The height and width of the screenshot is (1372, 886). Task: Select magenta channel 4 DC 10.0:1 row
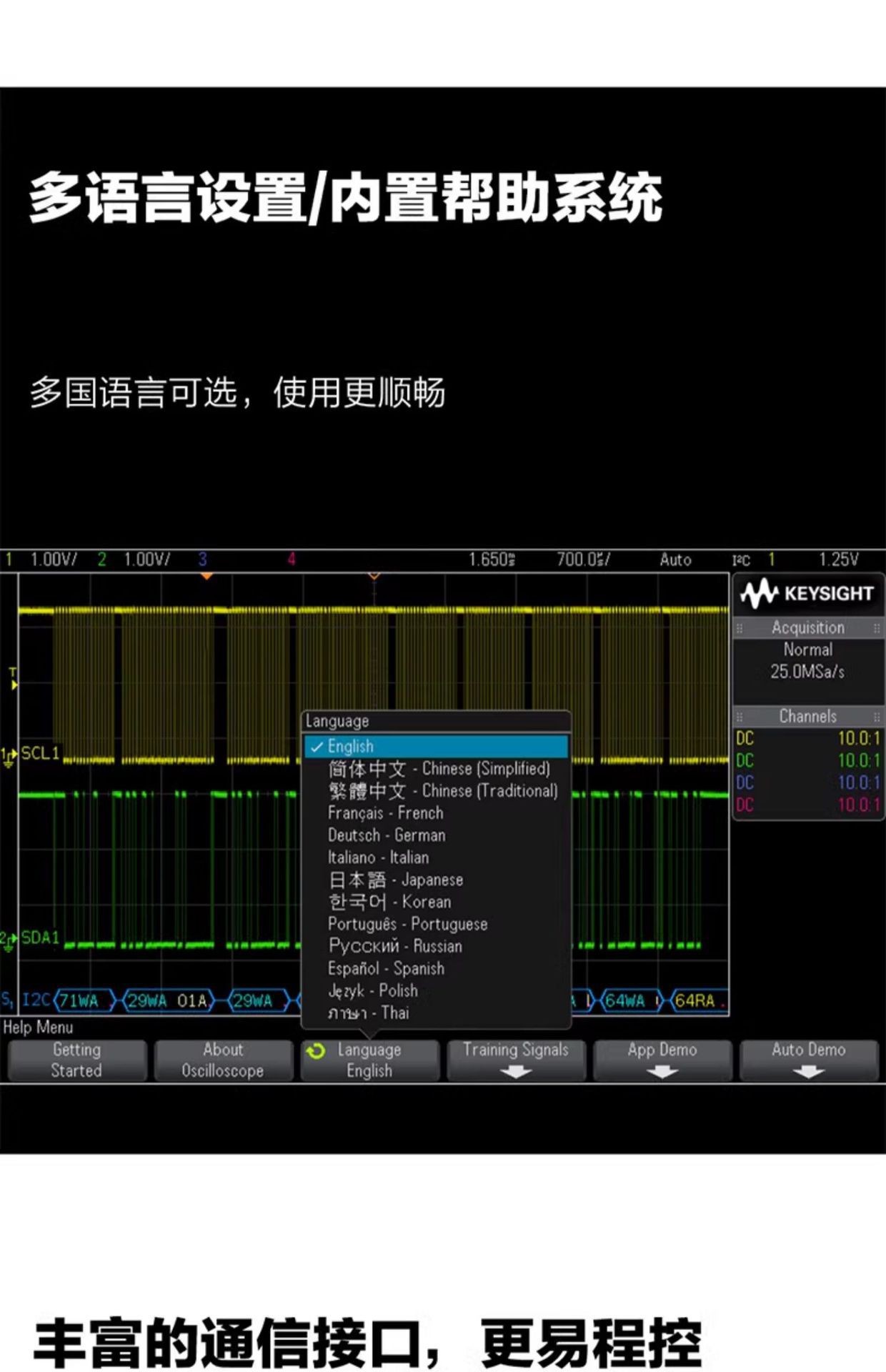(x=808, y=805)
